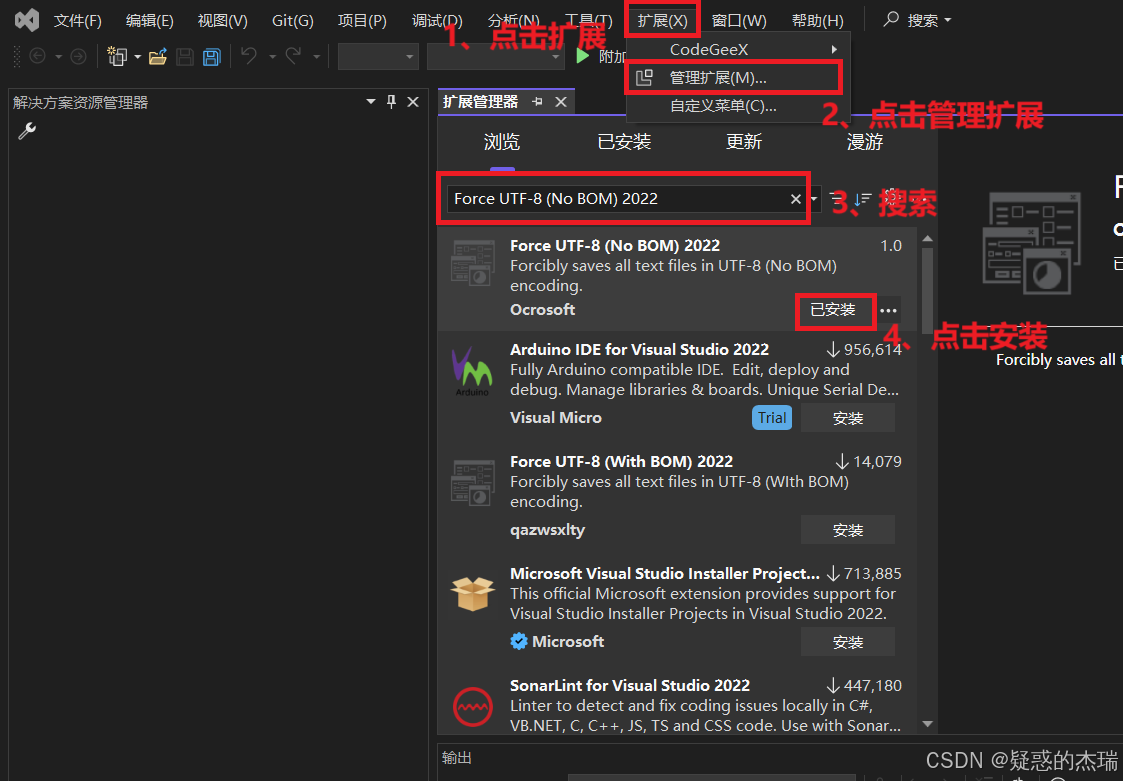The image size is (1123, 781).
Task: Select 管理扩展(M)... menu entry
Action: [x=734, y=77]
